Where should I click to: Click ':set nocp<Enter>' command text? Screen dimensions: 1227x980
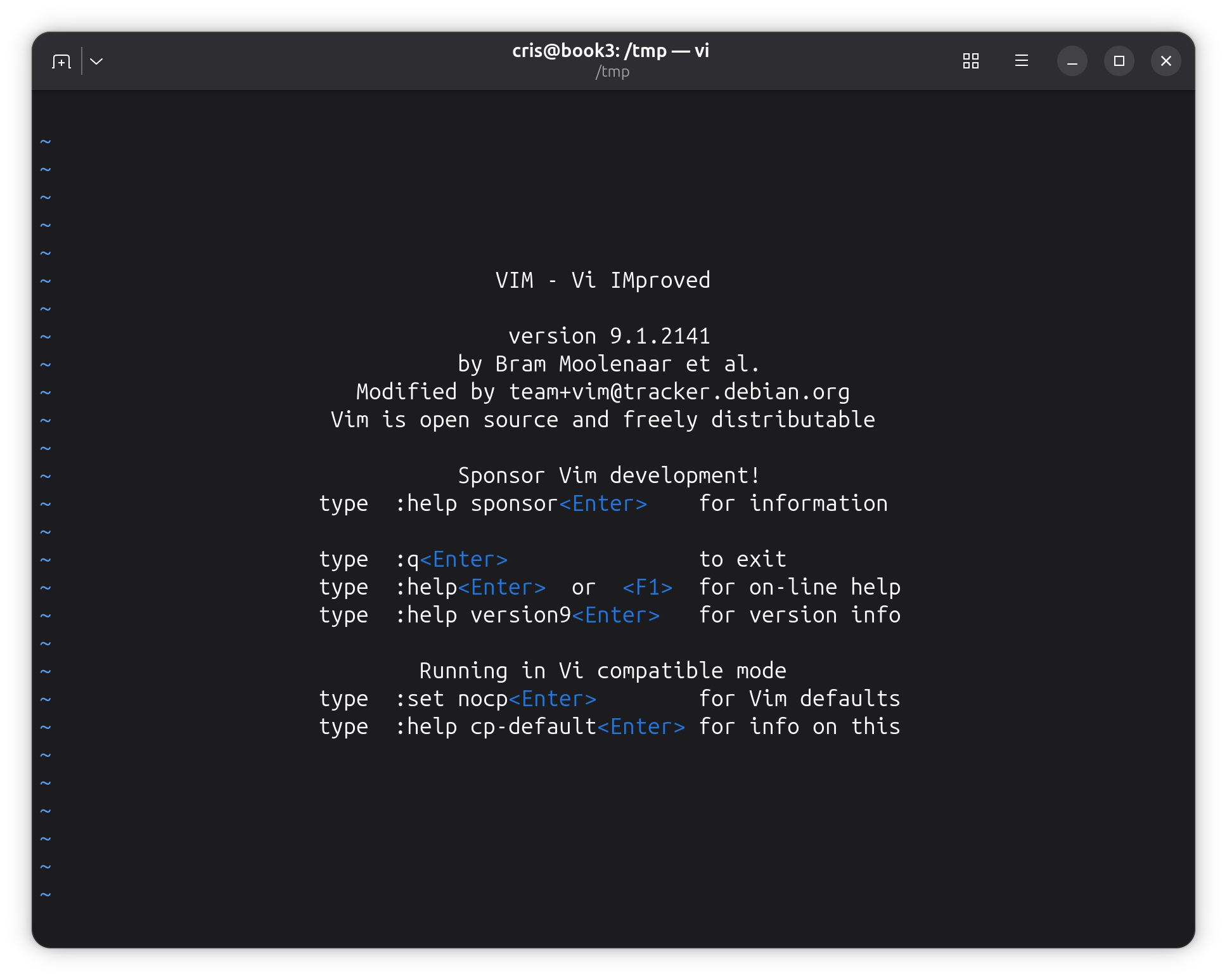pyautogui.click(x=496, y=699)
